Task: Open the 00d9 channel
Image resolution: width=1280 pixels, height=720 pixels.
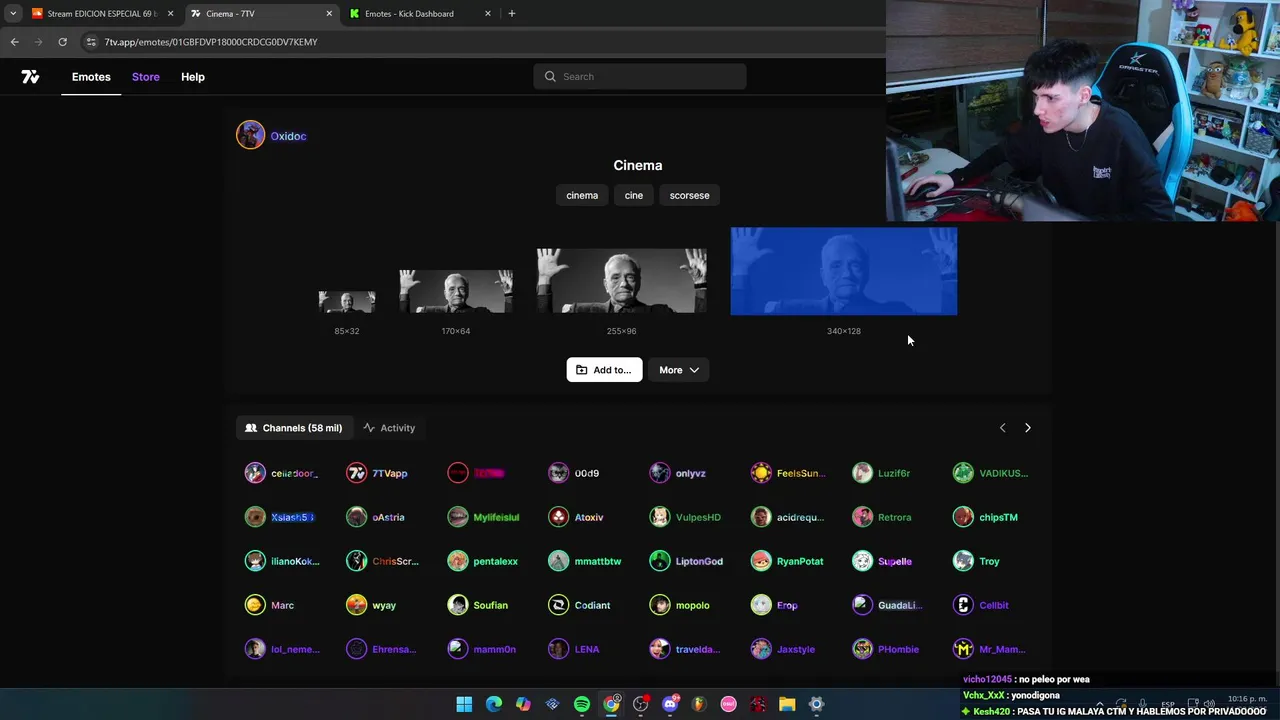Action: (x=574, y=473)
